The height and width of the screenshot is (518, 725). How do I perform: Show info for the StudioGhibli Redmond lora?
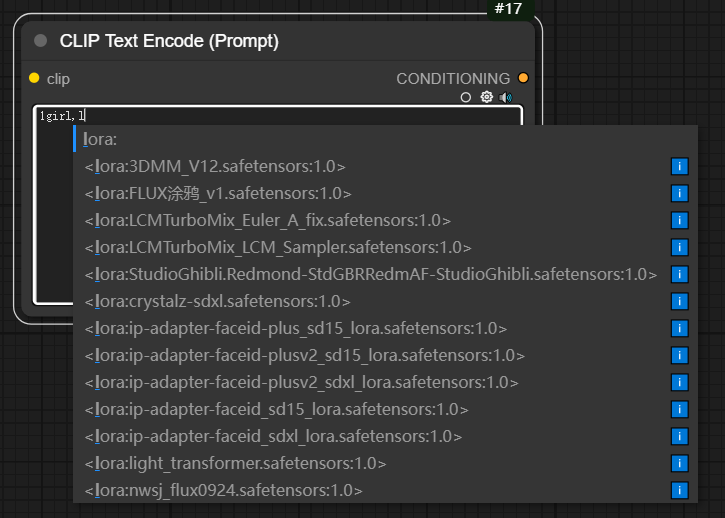coord(680,274)
